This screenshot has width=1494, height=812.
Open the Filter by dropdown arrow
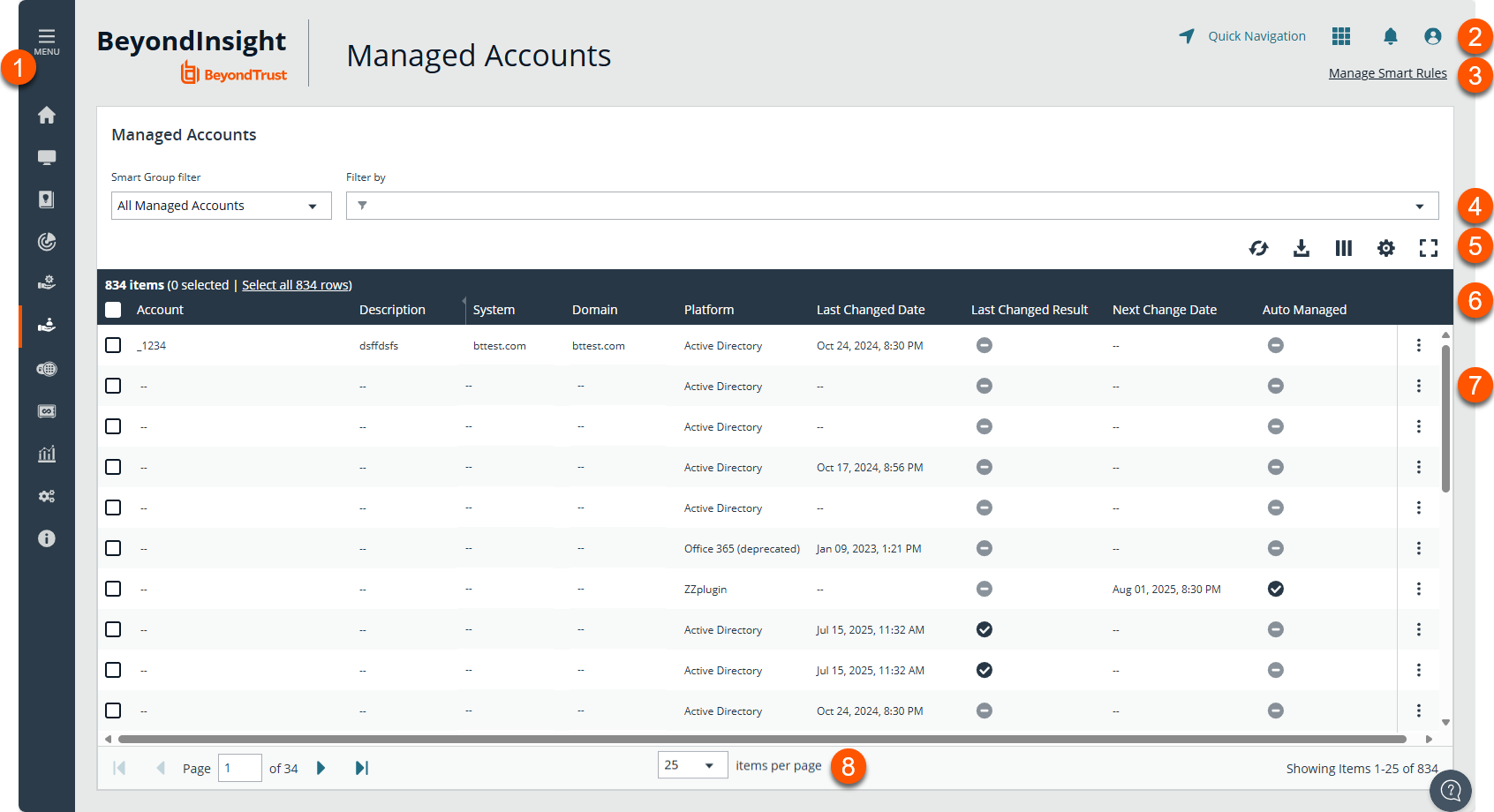point(1420,207)
